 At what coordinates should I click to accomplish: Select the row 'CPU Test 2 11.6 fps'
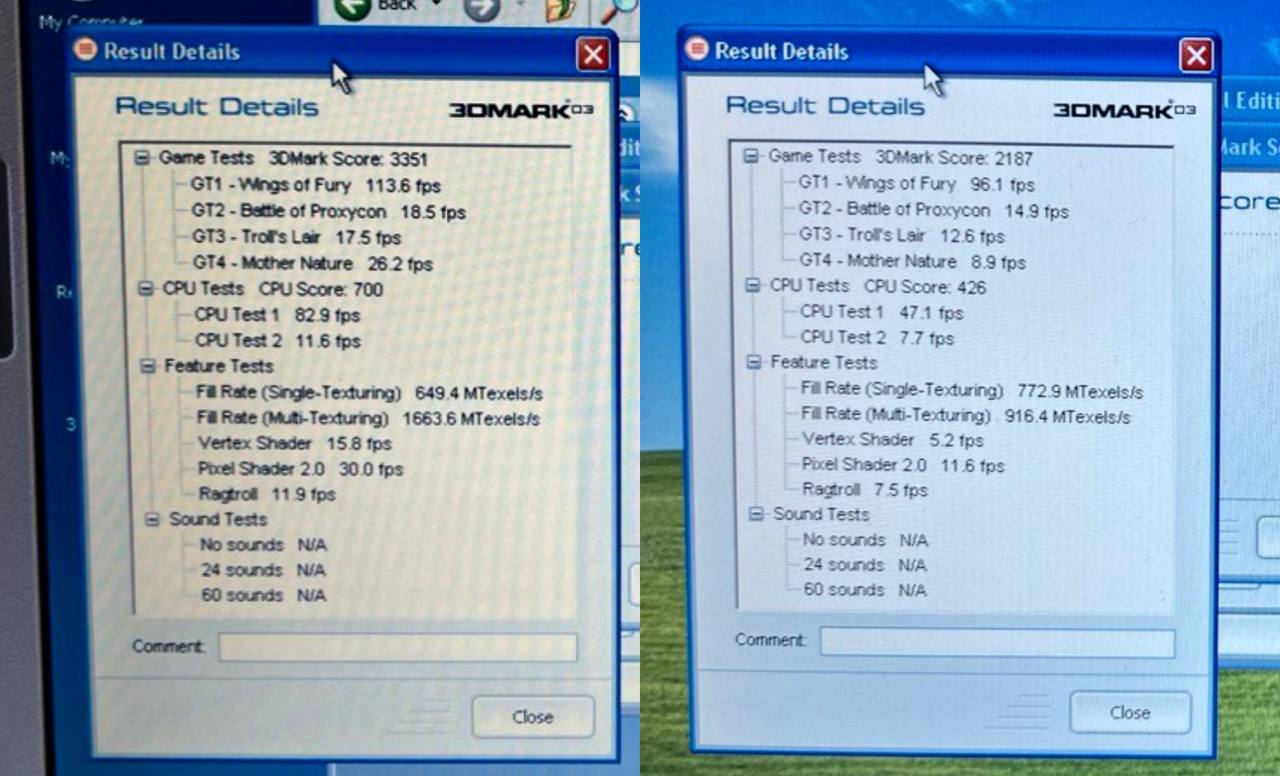coord(278,341)
